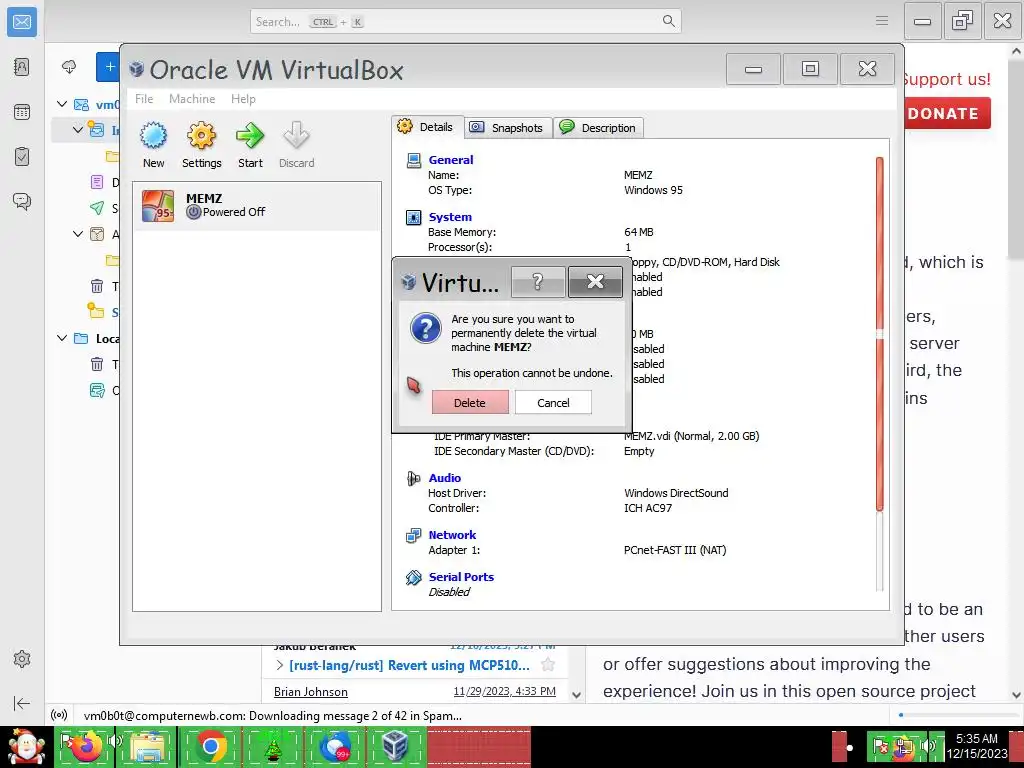
Task: Open the Machine menu in VirtualBox
Action: click(192, 99)
